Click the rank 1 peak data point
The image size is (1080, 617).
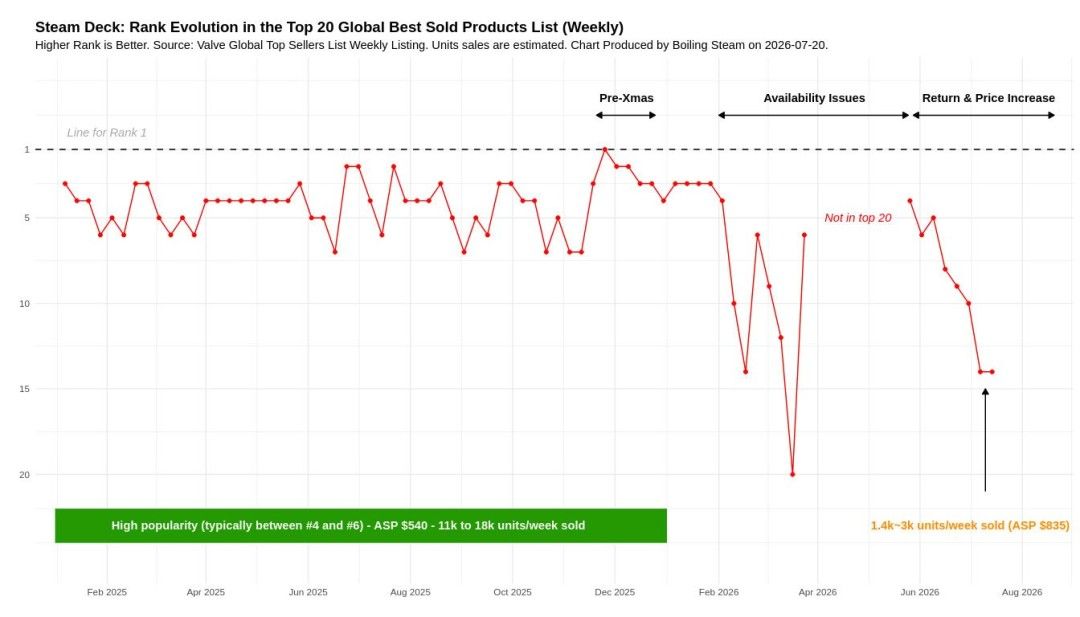[605, 149]
